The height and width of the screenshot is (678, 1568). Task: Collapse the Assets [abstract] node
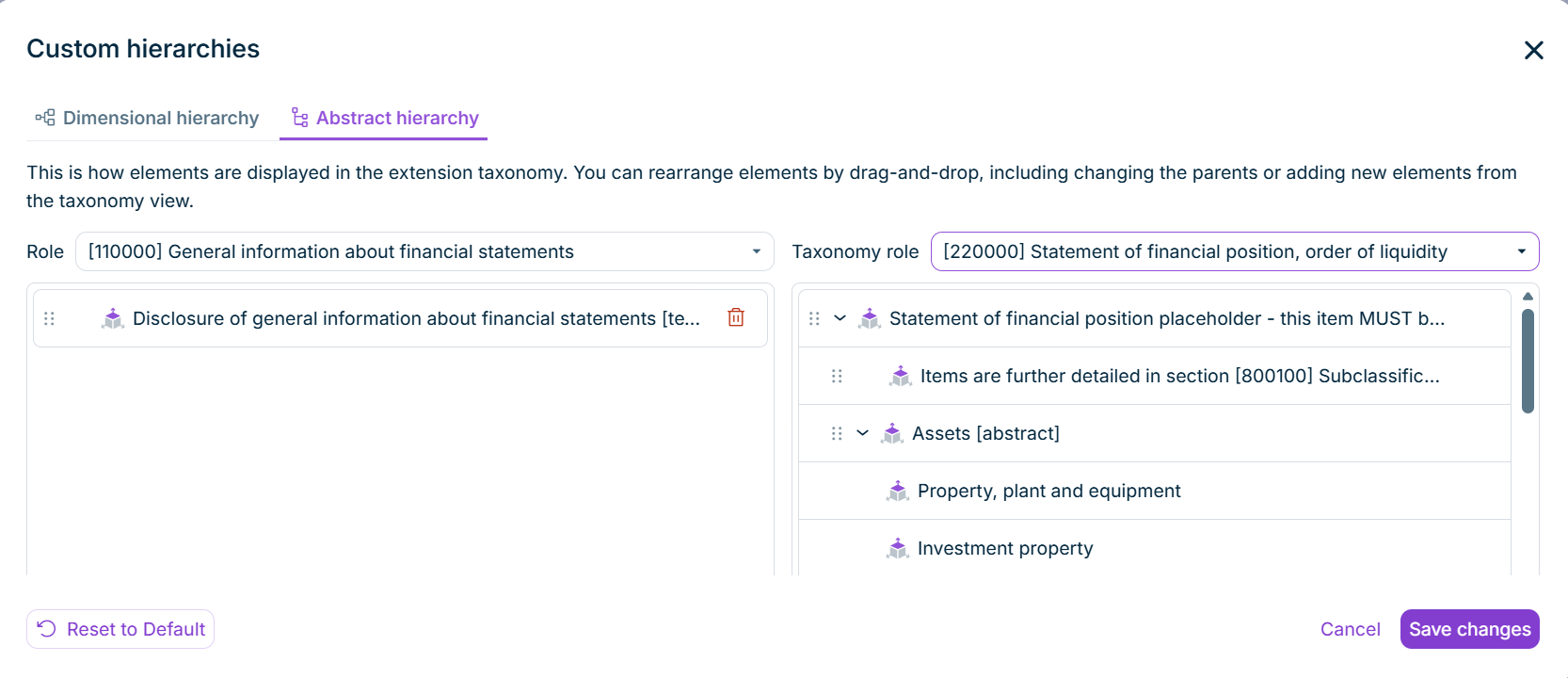[x=863, y=433]
